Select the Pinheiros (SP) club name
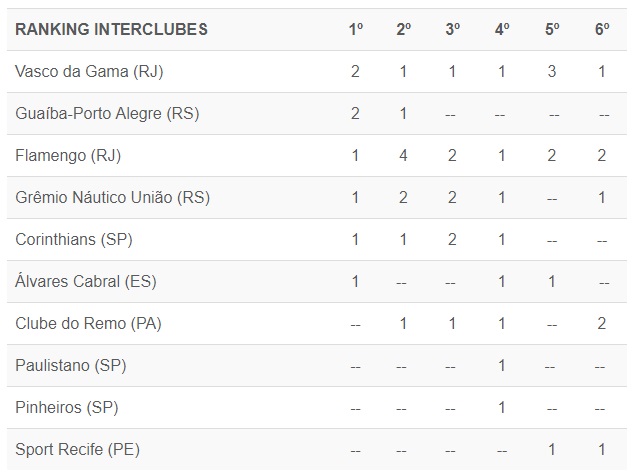 coord(67,408)
